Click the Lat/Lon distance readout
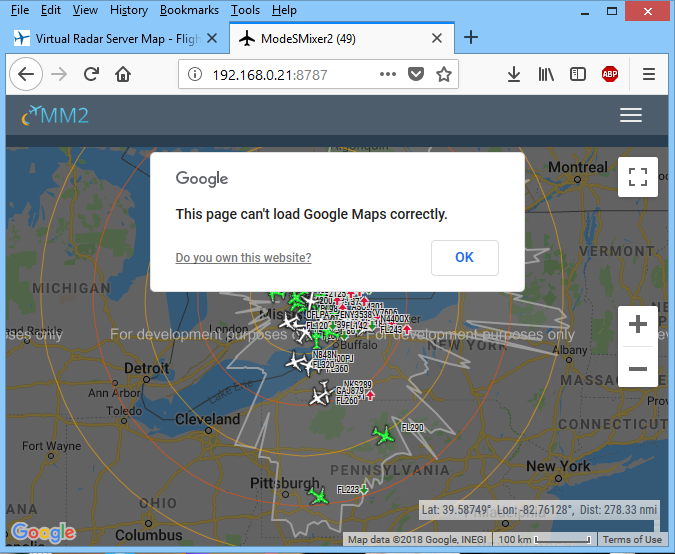Viewport: 675px width, 554px height. click(x=539, y=510)
